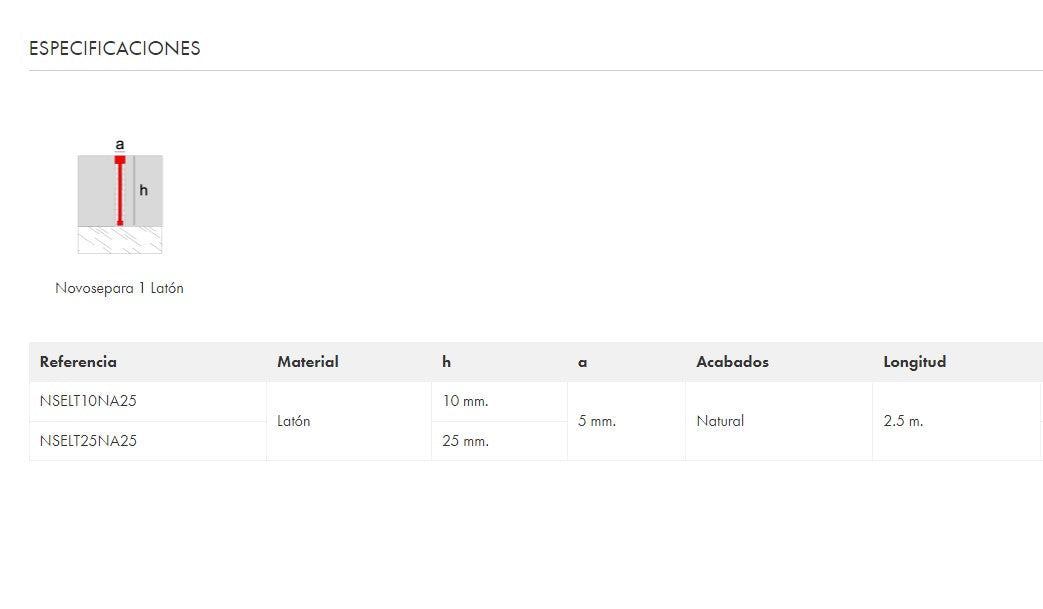
Task: Select the Novosepara 1 Latón caption
Action: click(x=119, y=288)
